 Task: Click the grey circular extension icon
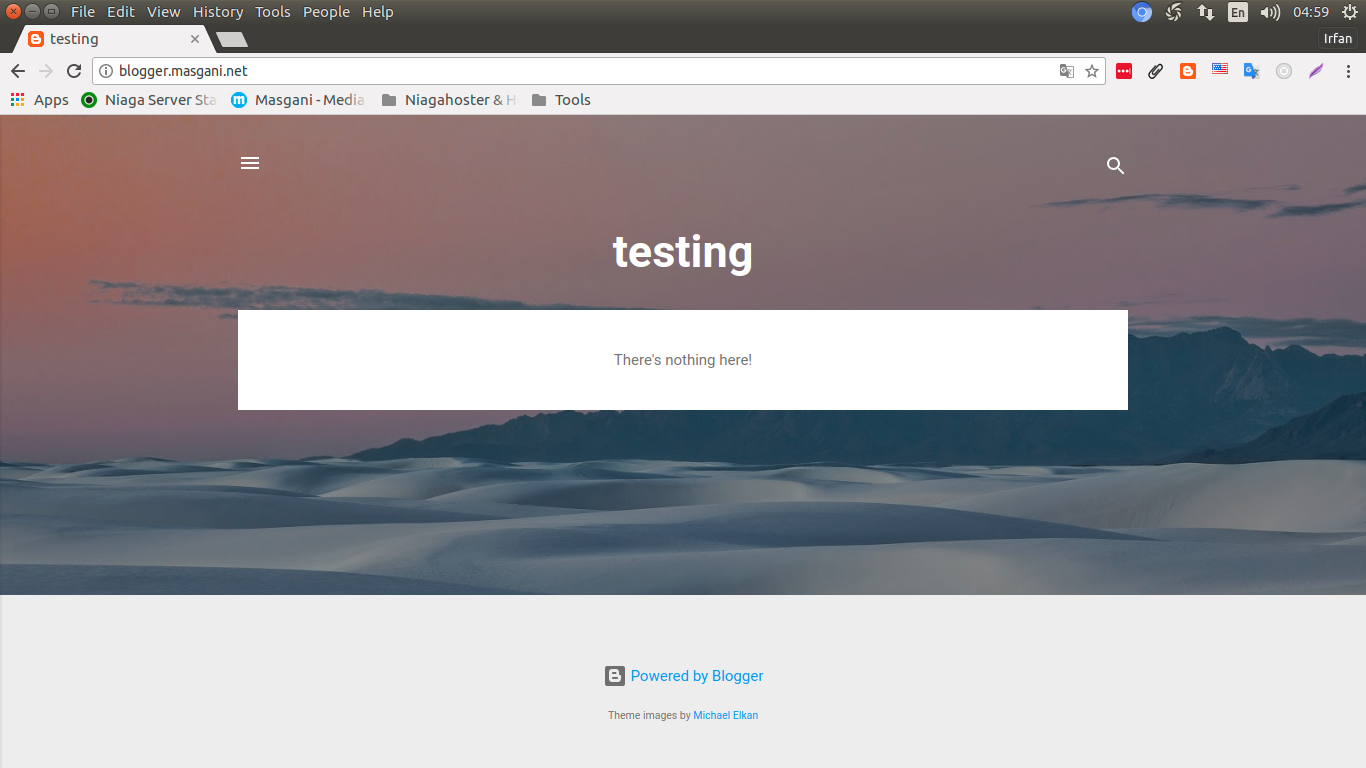pyautogui.click(x=1284, y=71)
